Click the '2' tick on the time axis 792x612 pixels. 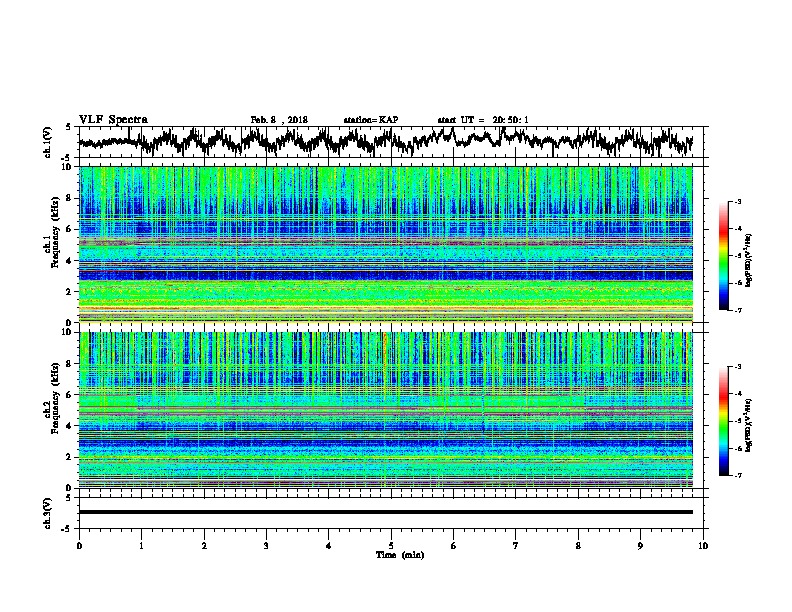(204, 546)
